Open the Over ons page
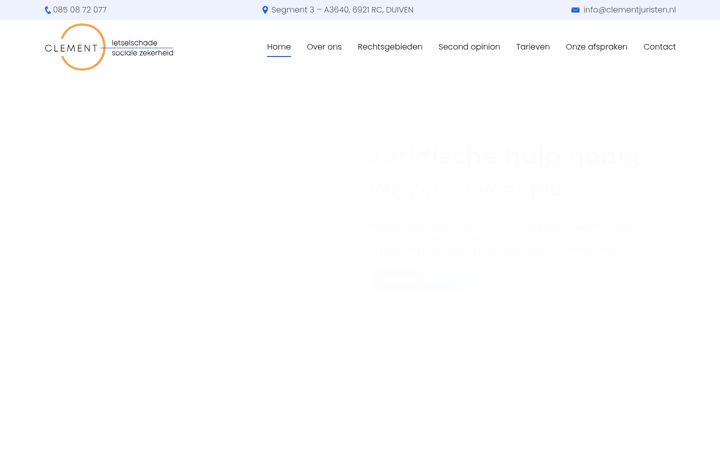720x450 pixels. (324, 47)
